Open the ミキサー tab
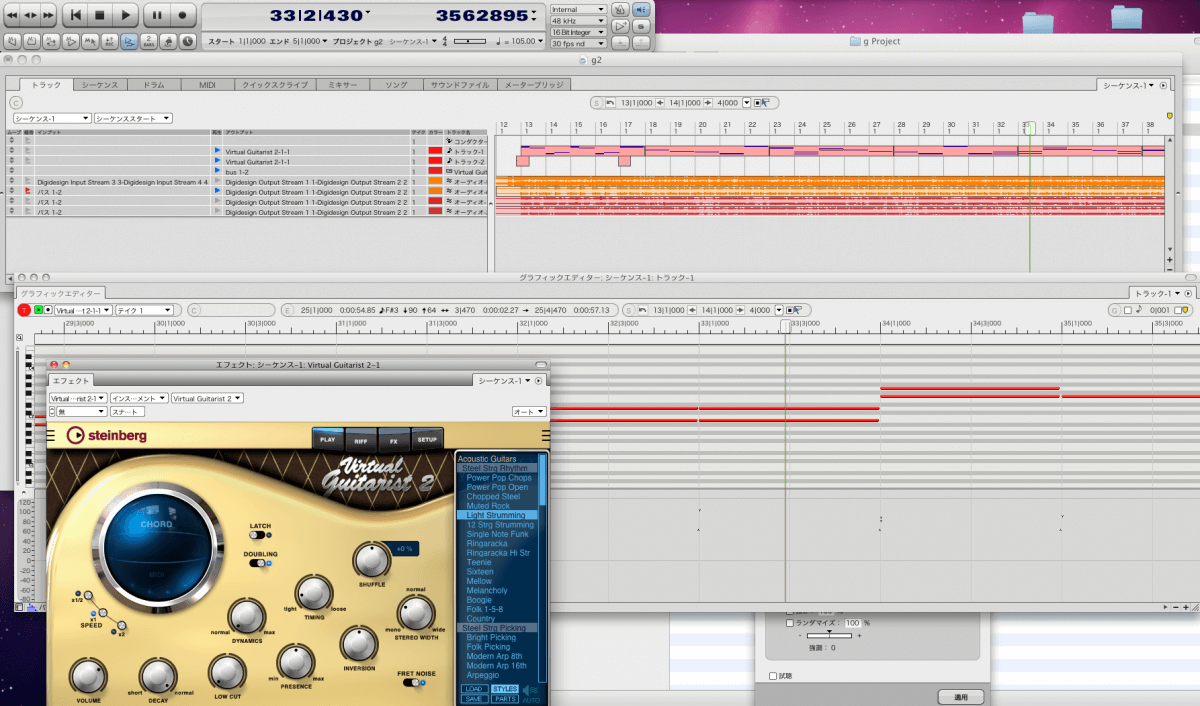Screen dimensions: 1200x706 (x=343, y=86)
